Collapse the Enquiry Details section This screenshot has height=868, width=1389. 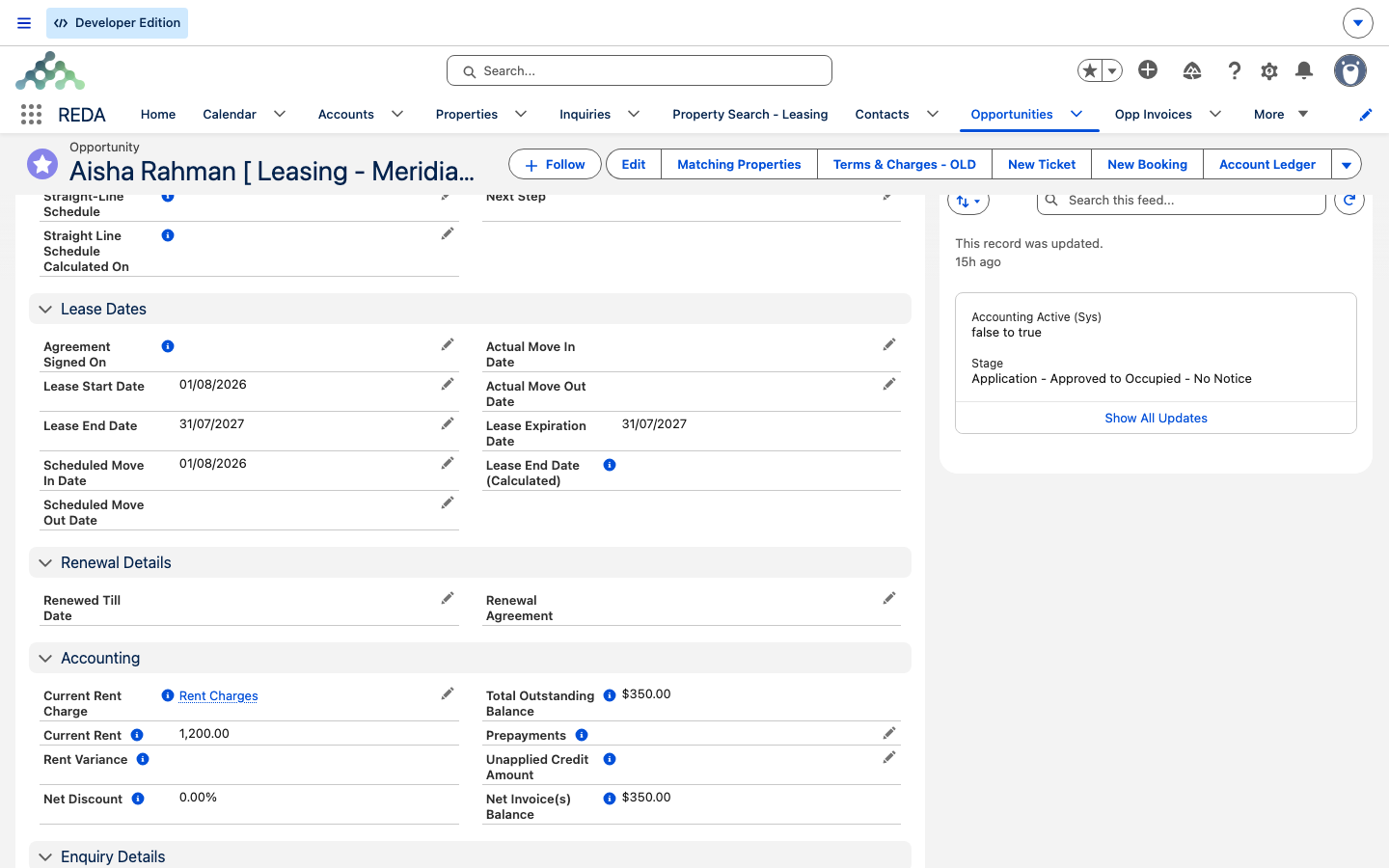45,857
